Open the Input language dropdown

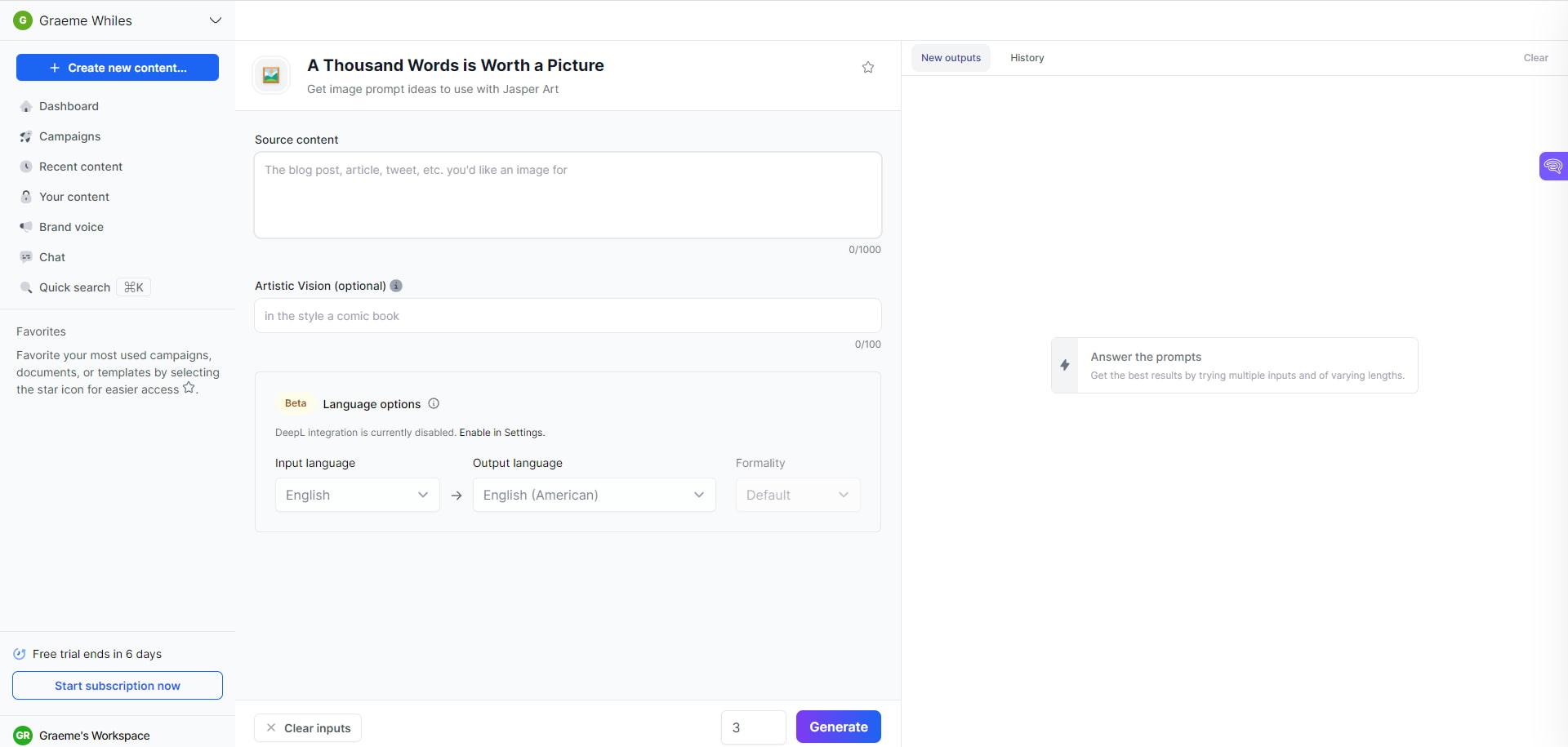point(357,495)
